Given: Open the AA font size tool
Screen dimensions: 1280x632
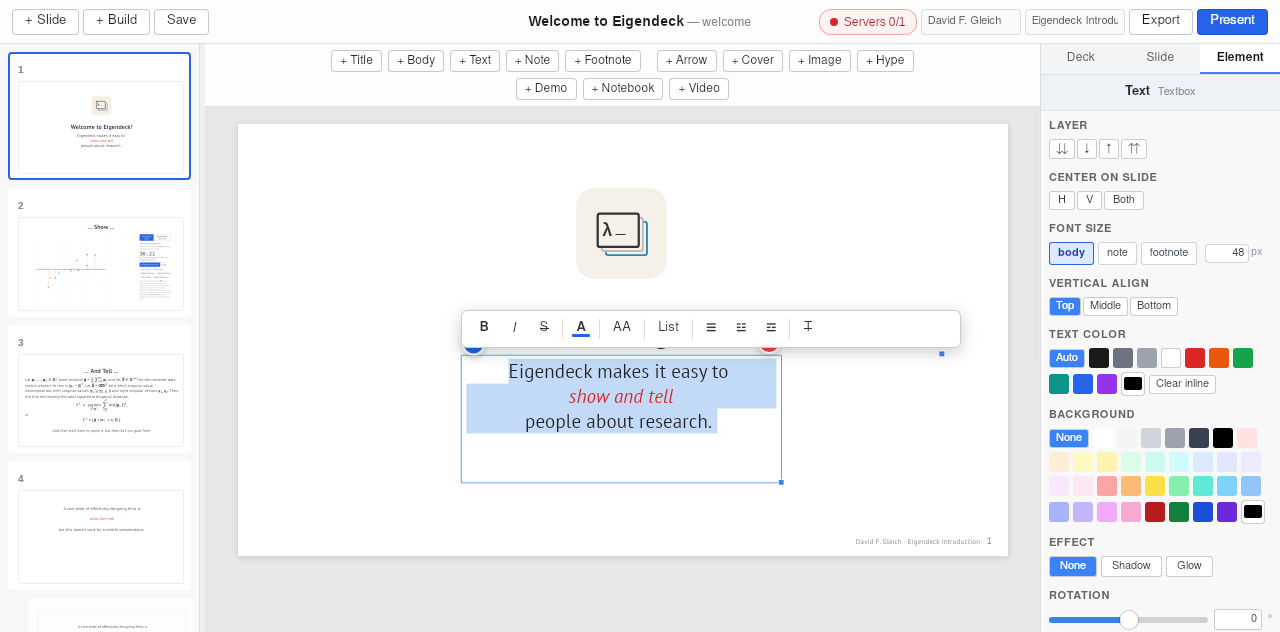Looking at the screenshot, I should click(622, 327).
